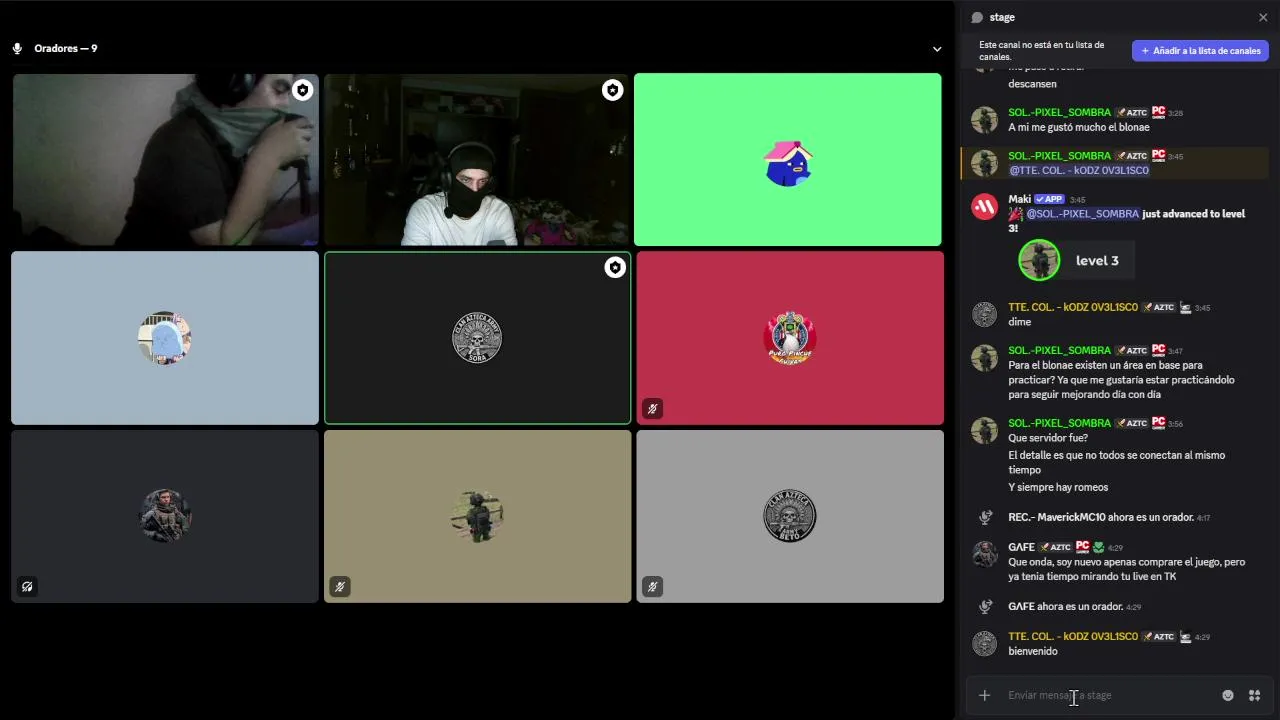Click the chat bubble icon beside stage
This screenshot has height=720, width=1280.
[977, 17]
